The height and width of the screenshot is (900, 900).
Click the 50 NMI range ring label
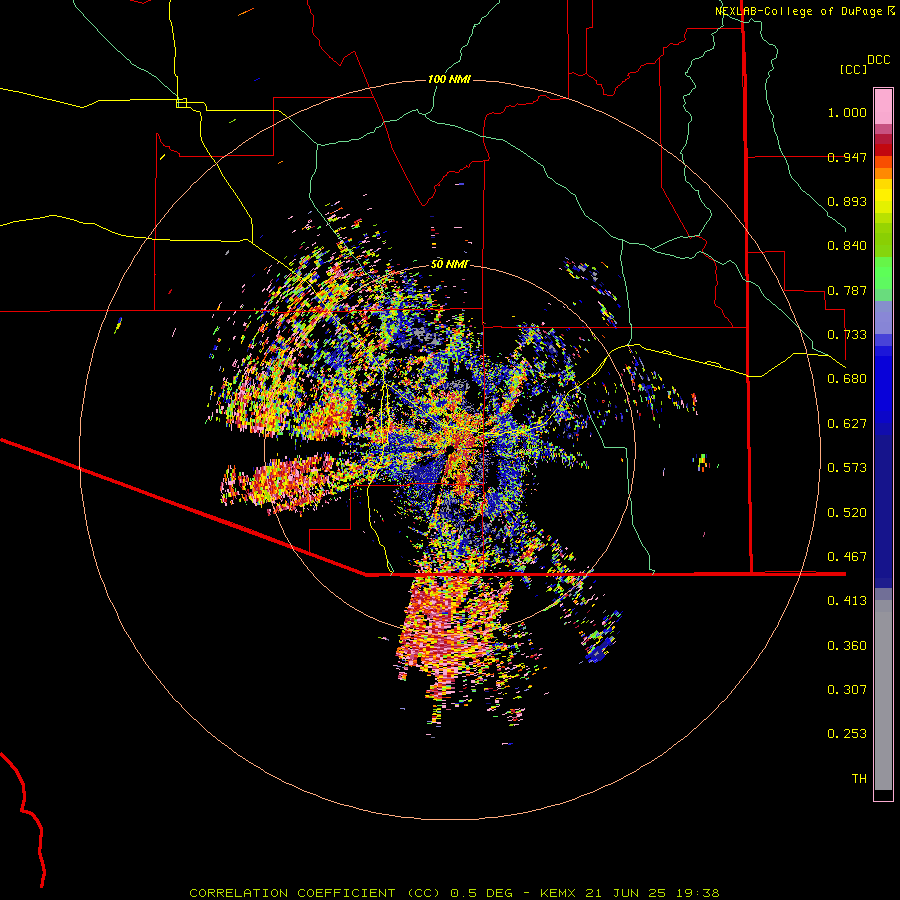point(449,264)
